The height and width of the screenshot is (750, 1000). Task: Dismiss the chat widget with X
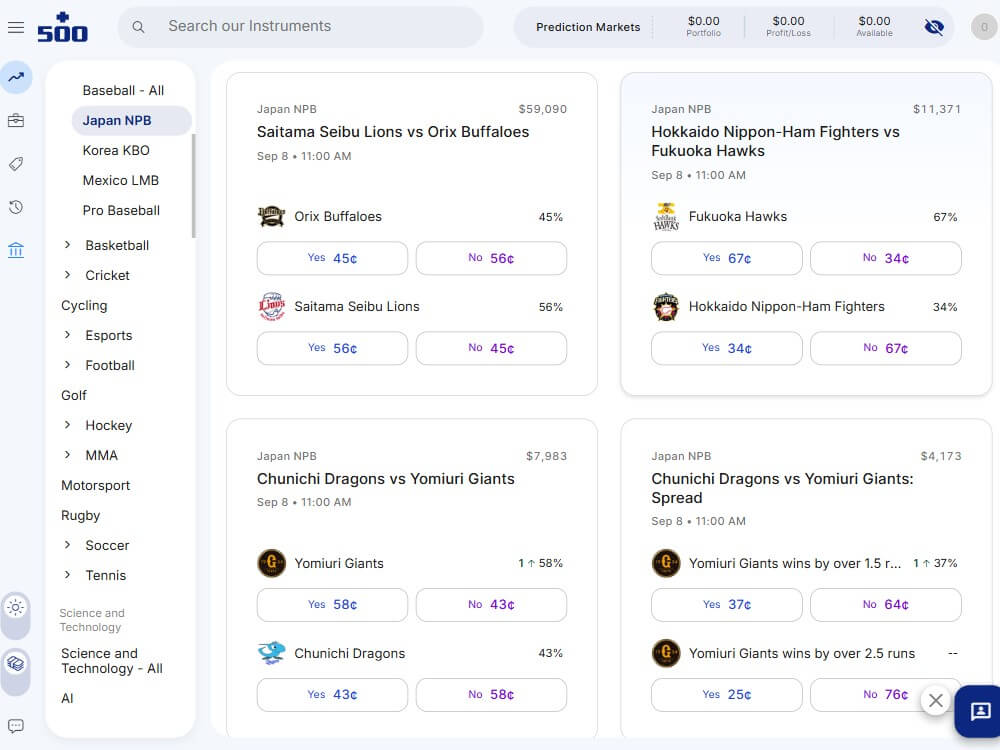click(x=936, y=700)
